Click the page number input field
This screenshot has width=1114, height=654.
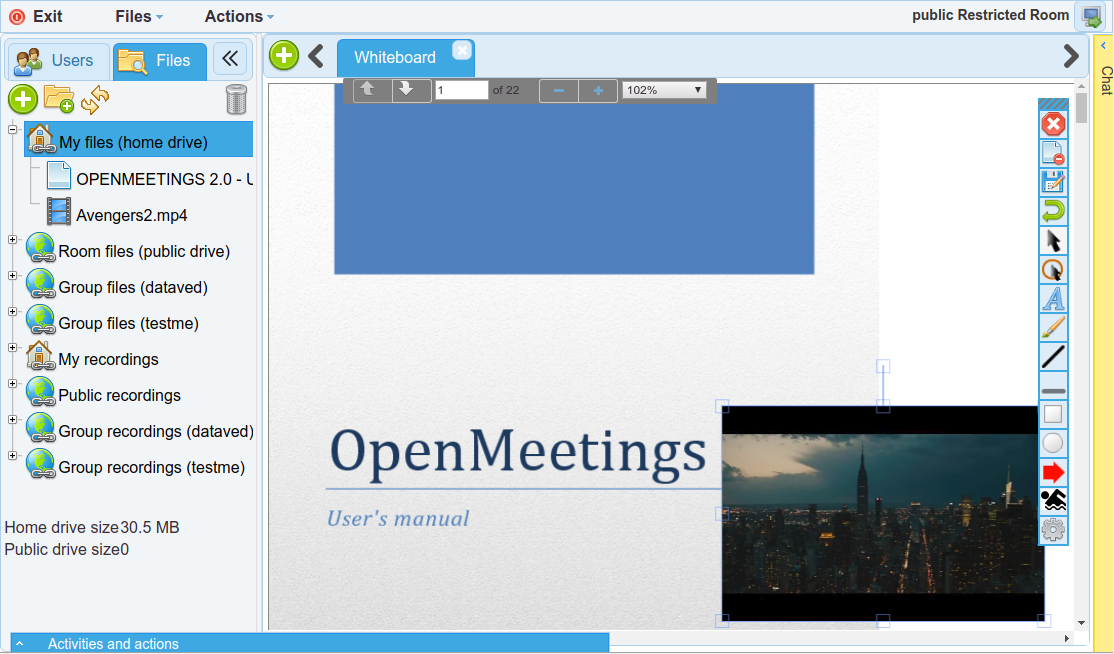pos(461,90)
